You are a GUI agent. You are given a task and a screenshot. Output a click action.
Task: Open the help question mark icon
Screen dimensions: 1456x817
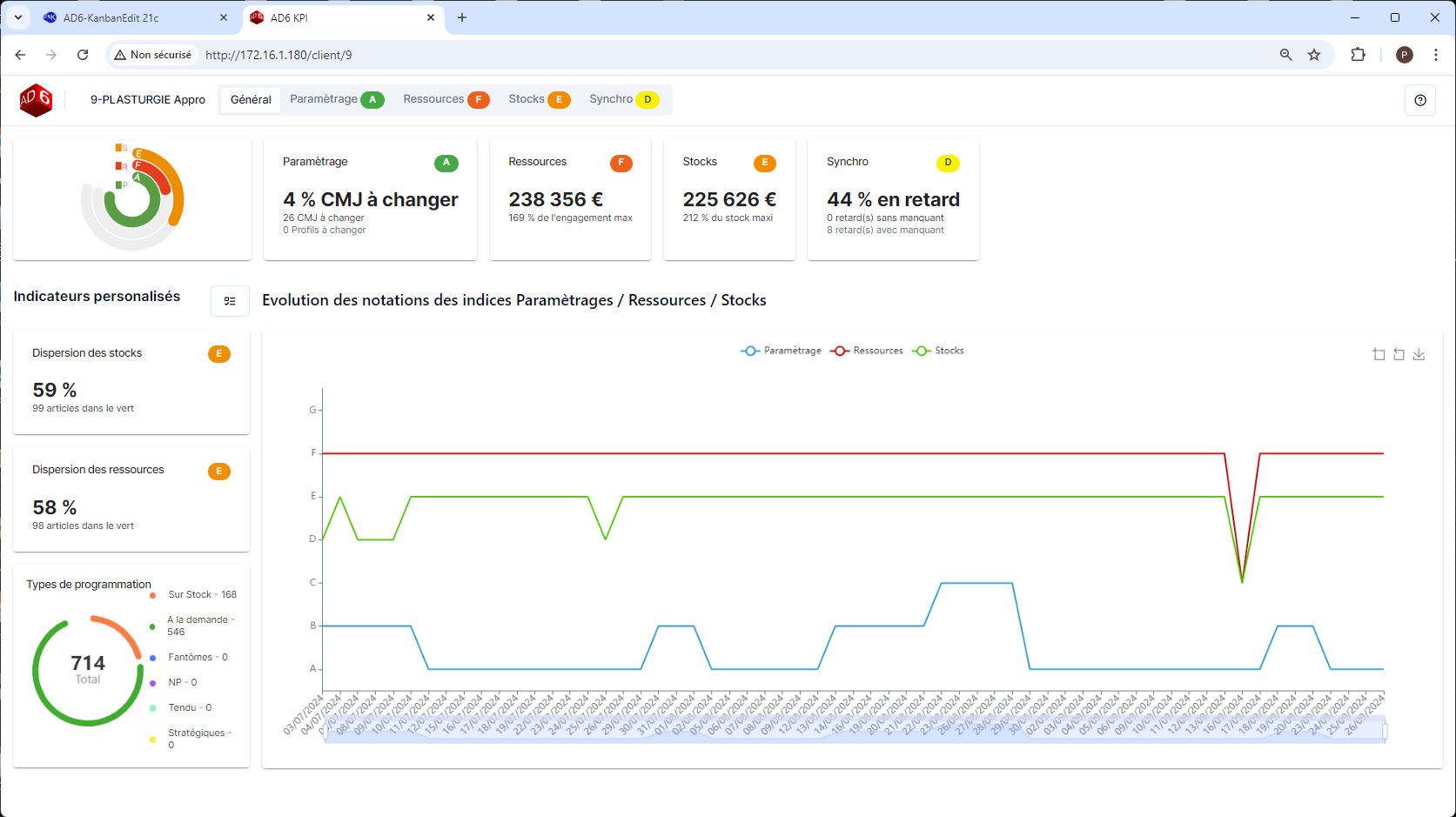click(x=1420, y=100)
